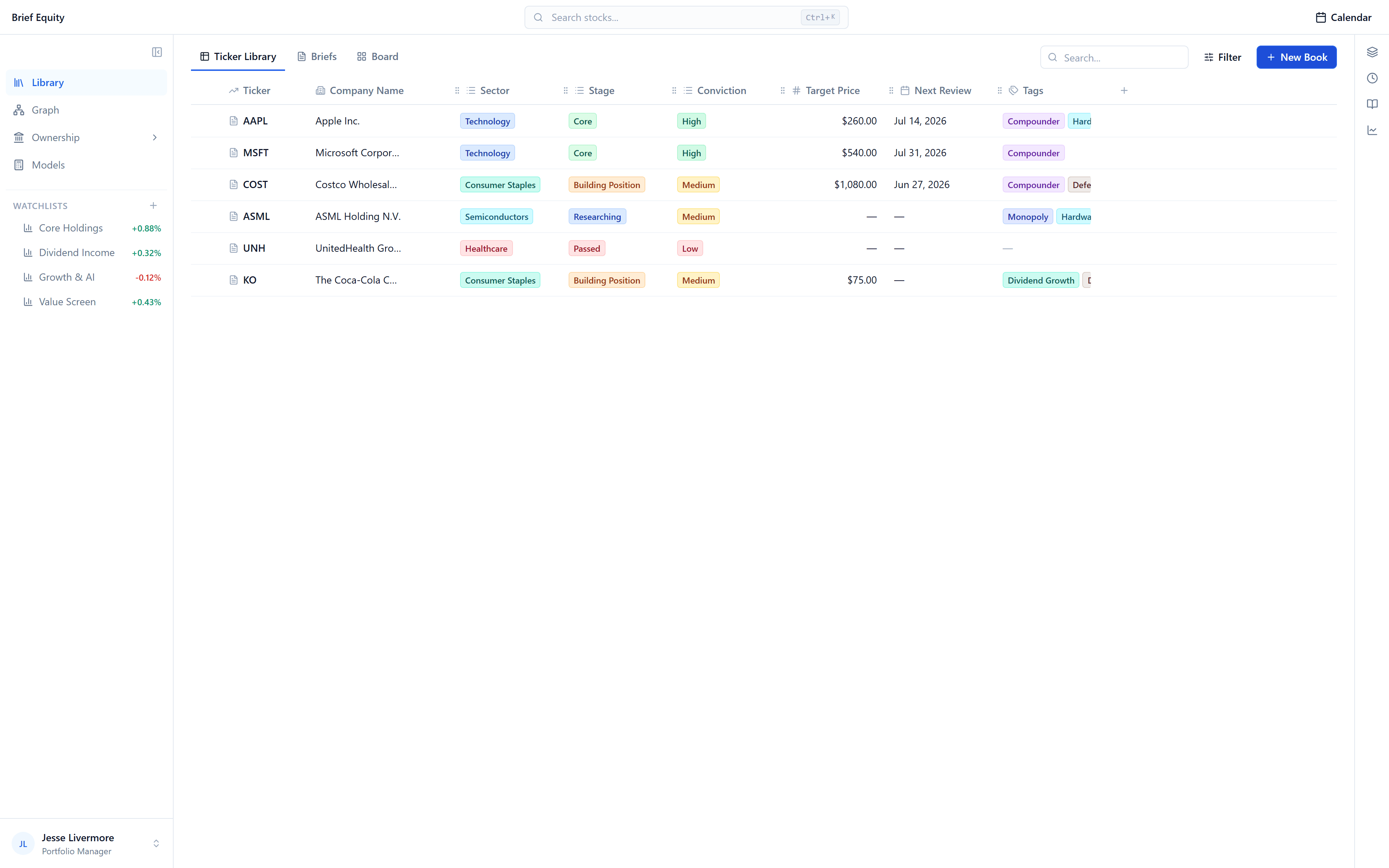Click the Core Holdings chart icon
The width and height of the screenshot is (1389, 868).
[x=27, y=228]
